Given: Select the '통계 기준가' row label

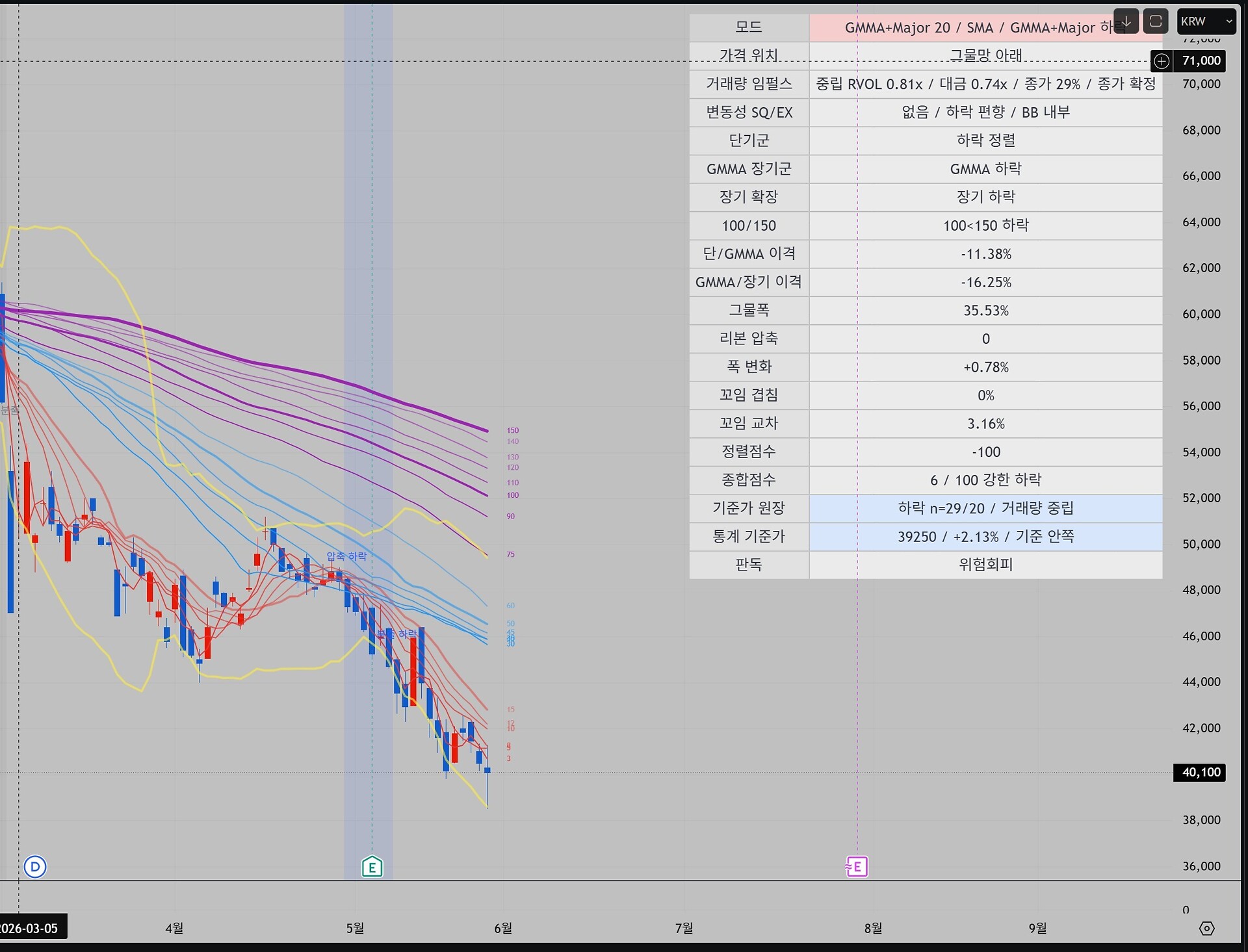Looking at the screenshot, I should tap(749, 536).
